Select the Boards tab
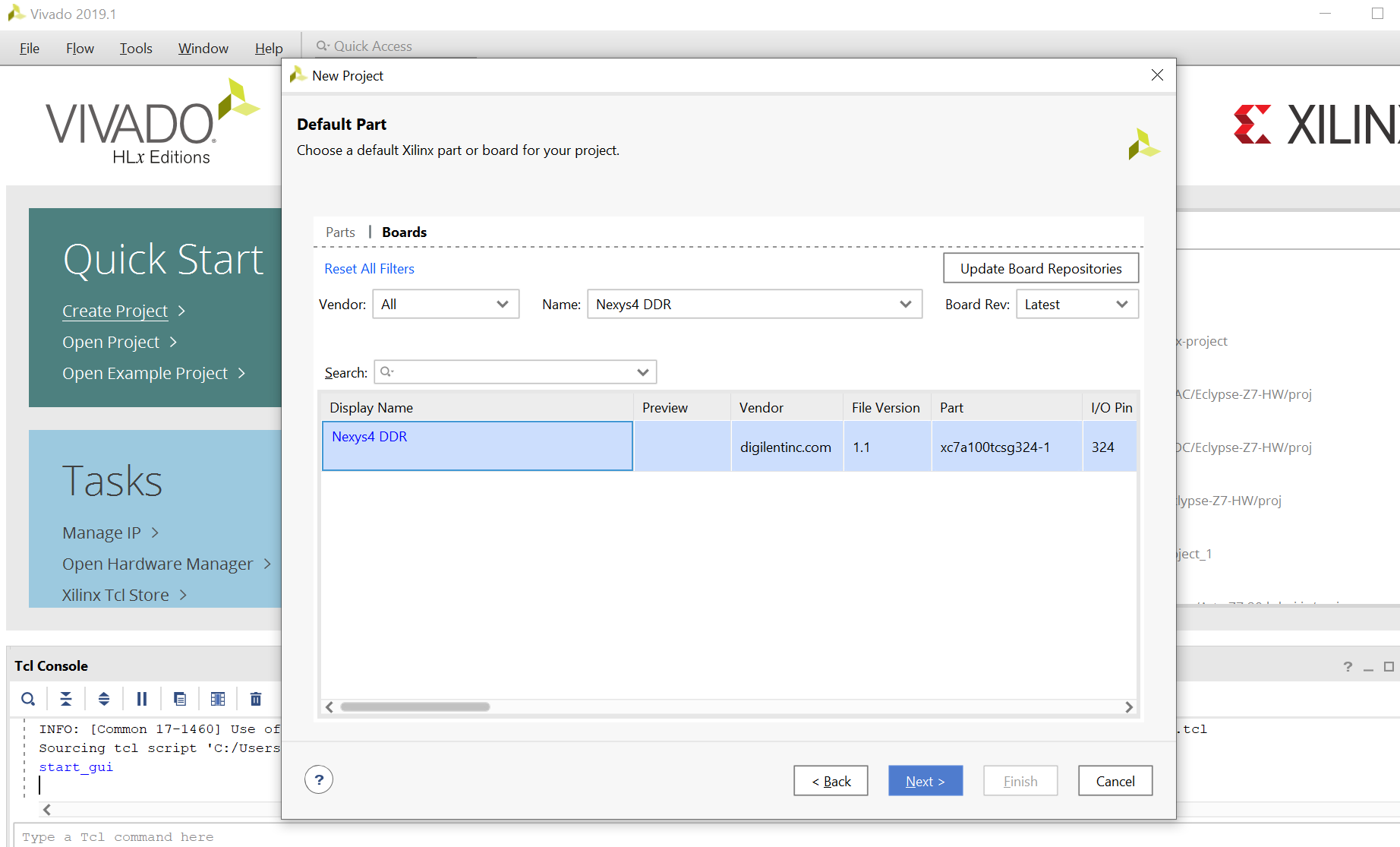The width and height of the screenshot is (1400, 847). click(x=404, y=232)
